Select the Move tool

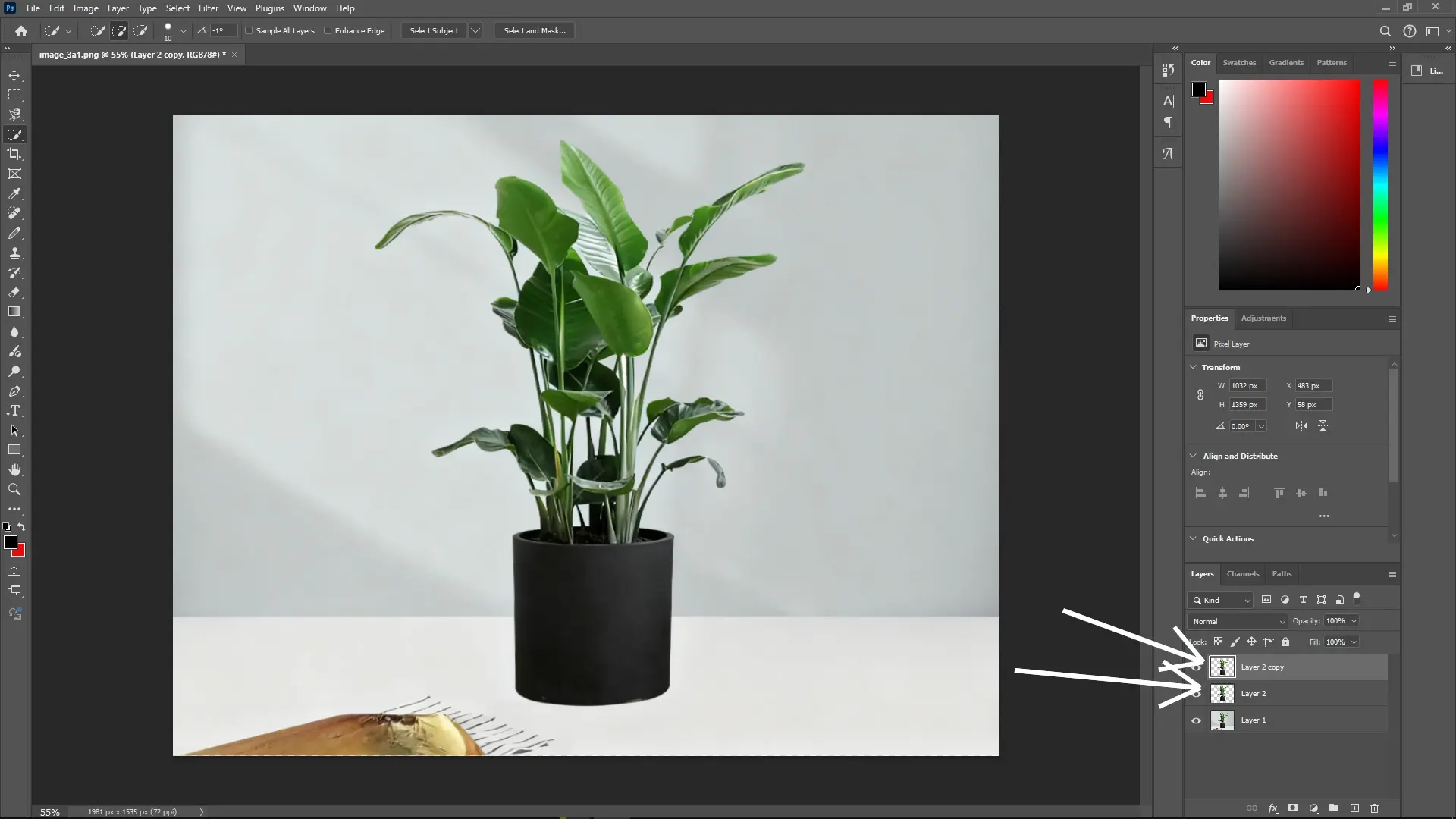14,75
